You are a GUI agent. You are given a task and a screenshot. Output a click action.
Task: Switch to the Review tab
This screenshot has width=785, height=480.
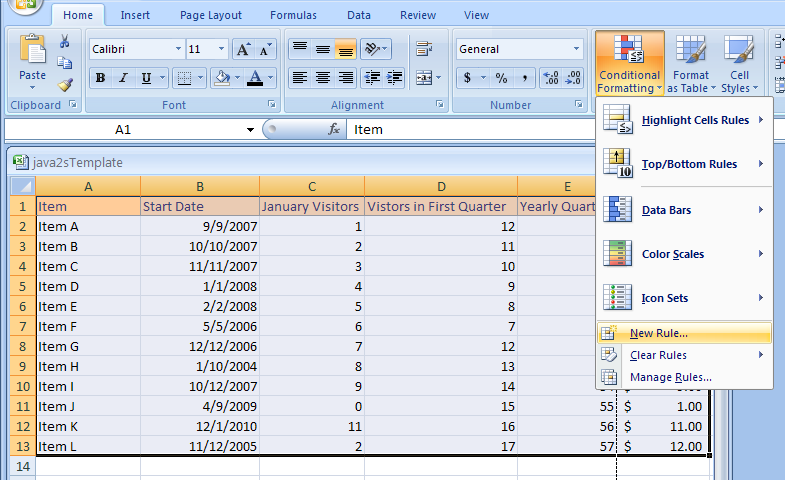[x=418, y=15]
